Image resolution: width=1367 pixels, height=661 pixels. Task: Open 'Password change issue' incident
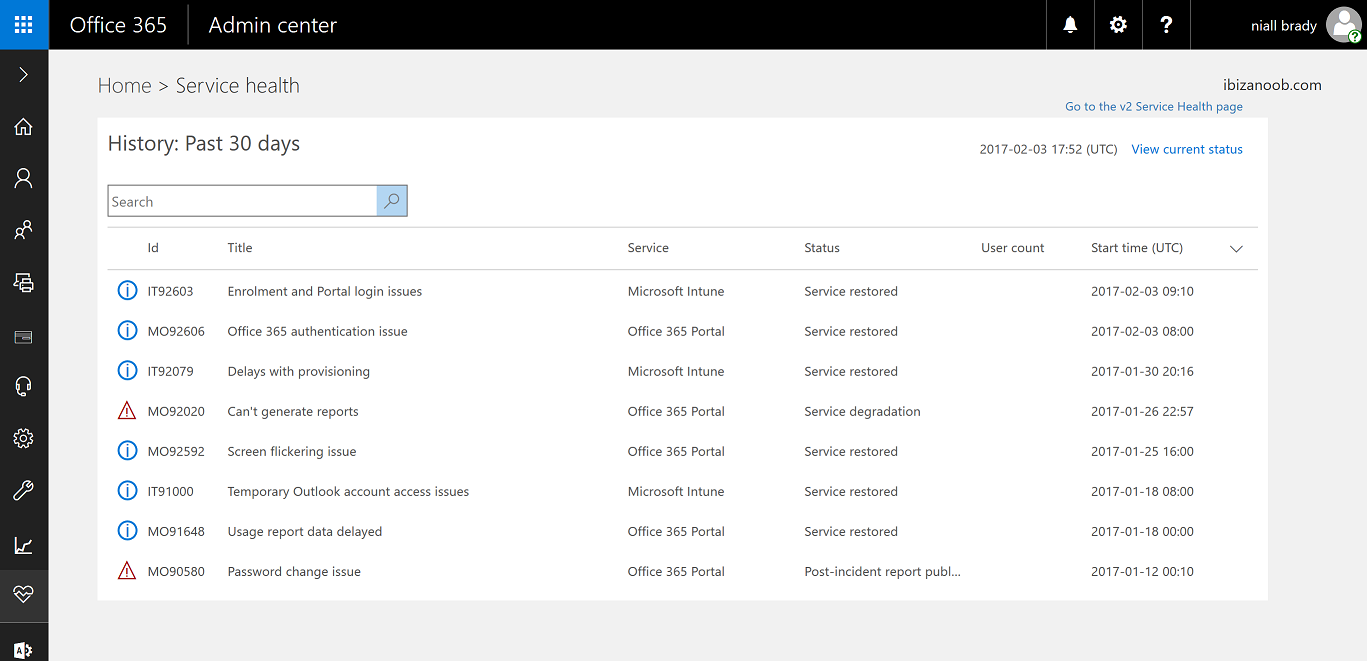tap(294, 571)
